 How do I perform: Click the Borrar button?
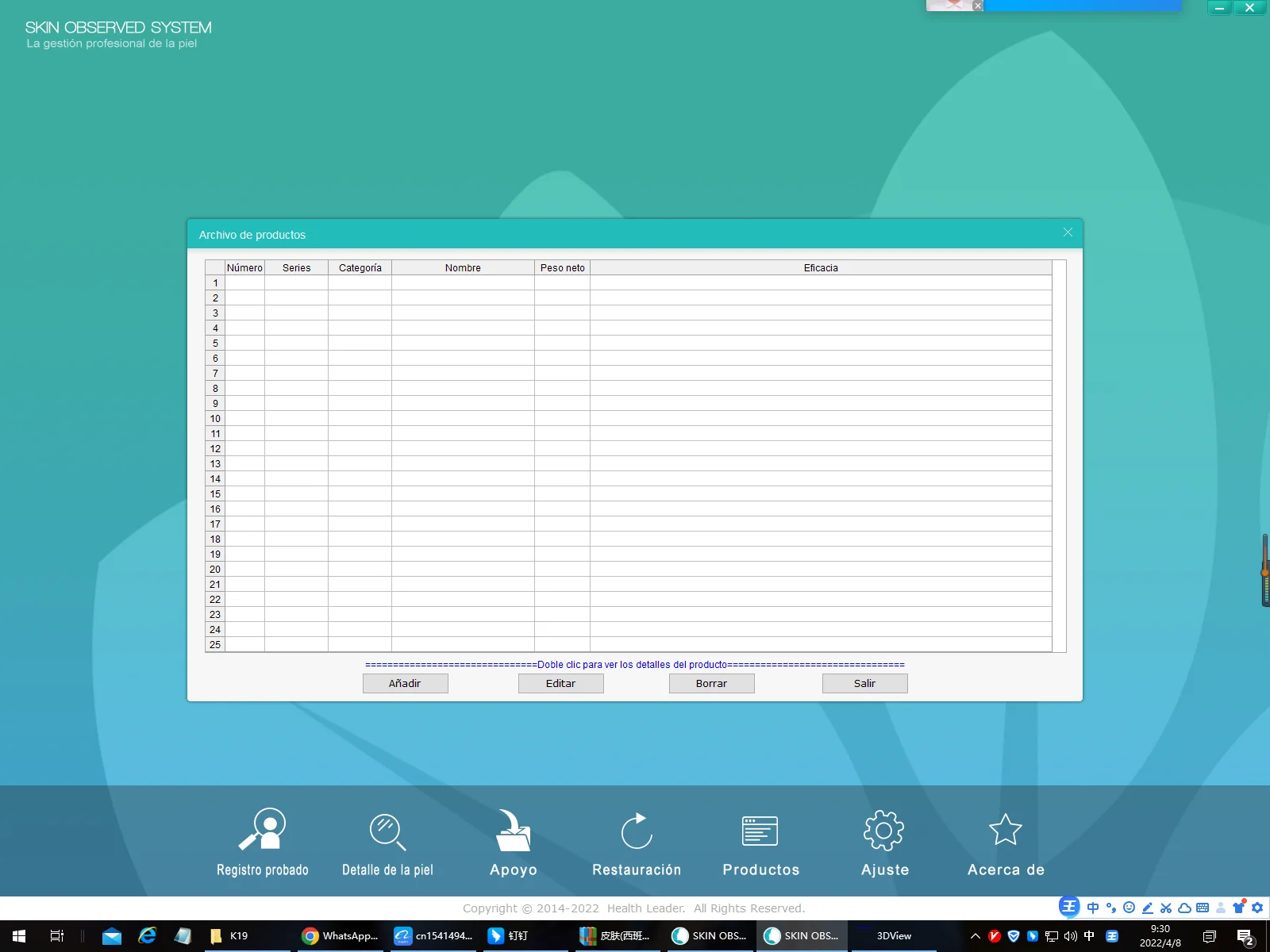click(711, 683)
